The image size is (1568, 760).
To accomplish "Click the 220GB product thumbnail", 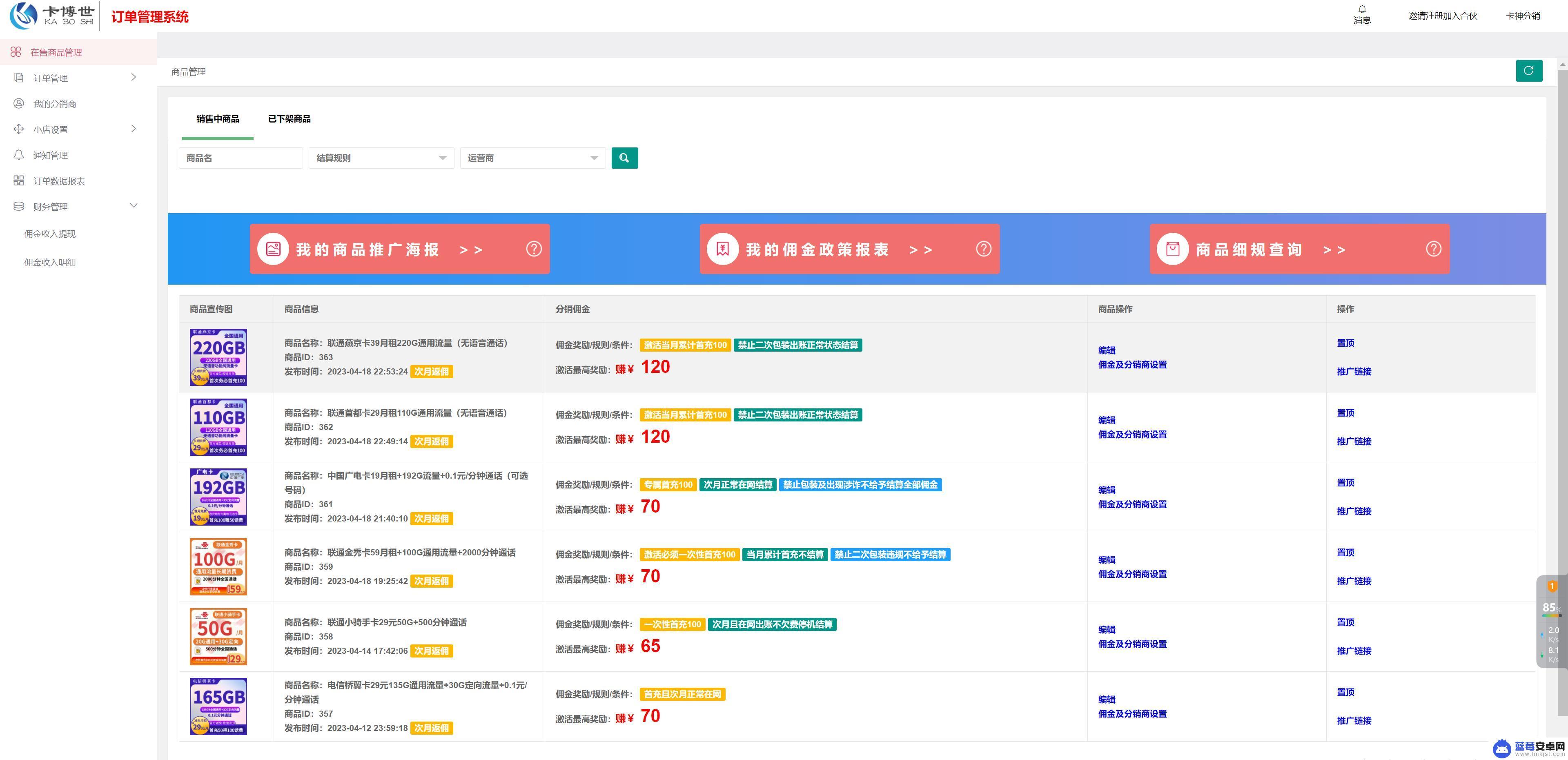I will coord(218,357).
